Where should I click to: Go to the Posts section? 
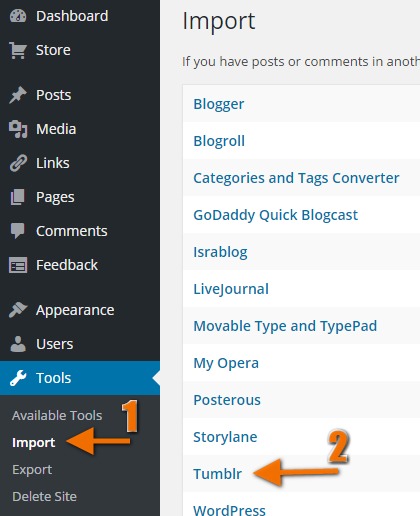[x=54, y=95]
